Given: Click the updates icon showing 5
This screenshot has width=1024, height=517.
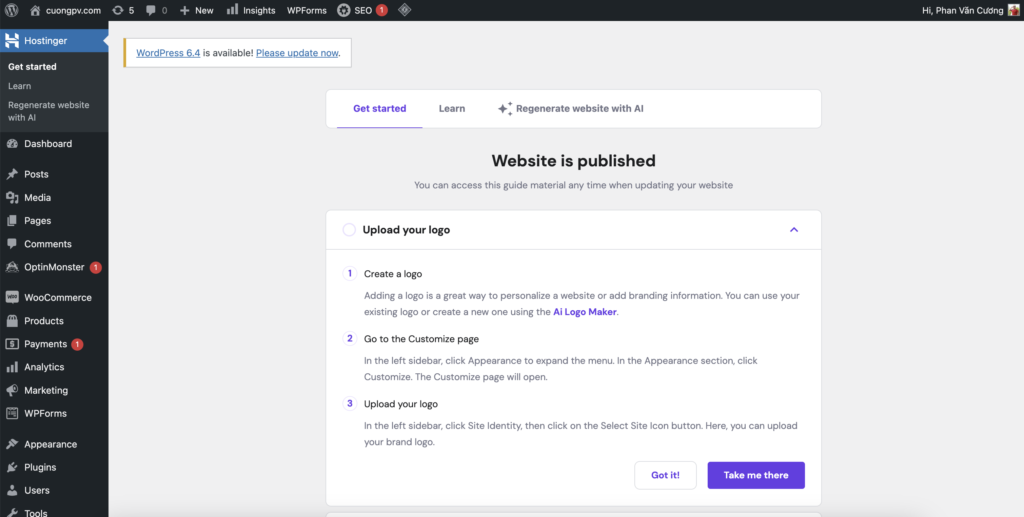Looking at the screenshot, I should pos(118,10).
